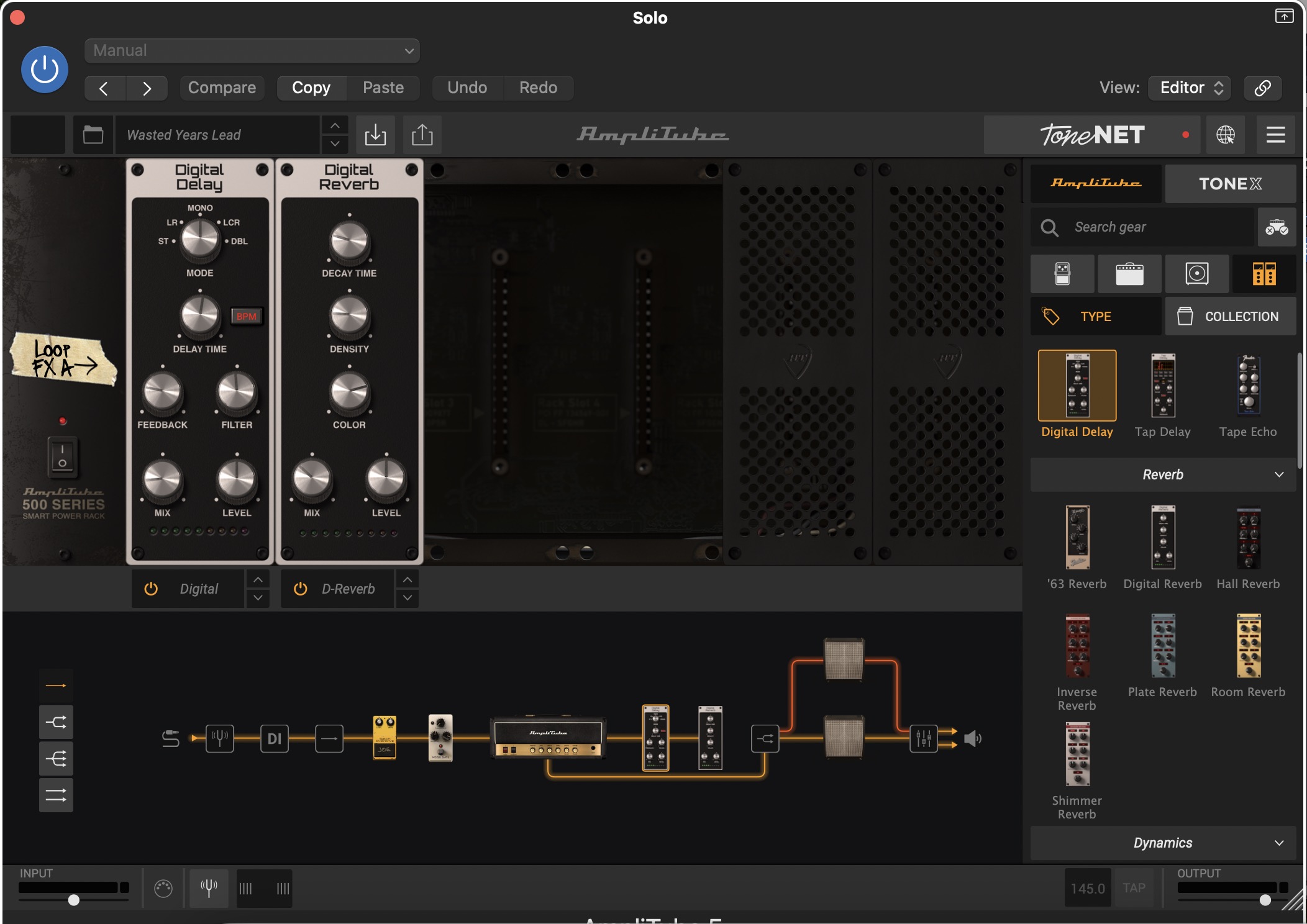Viewport: 1307px width, 924px height.
Task: Go to next setting with right arrow
Action: pyautogui.click(x=147, y=88)
